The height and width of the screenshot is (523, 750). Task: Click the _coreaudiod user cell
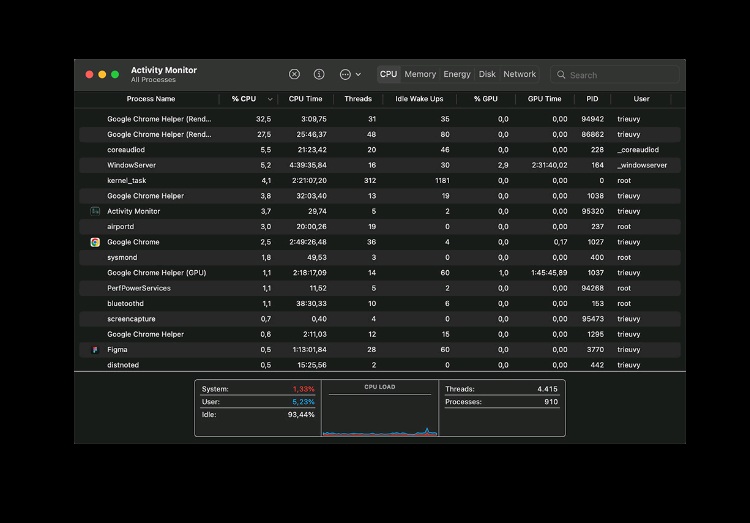(x=638, y=150)
